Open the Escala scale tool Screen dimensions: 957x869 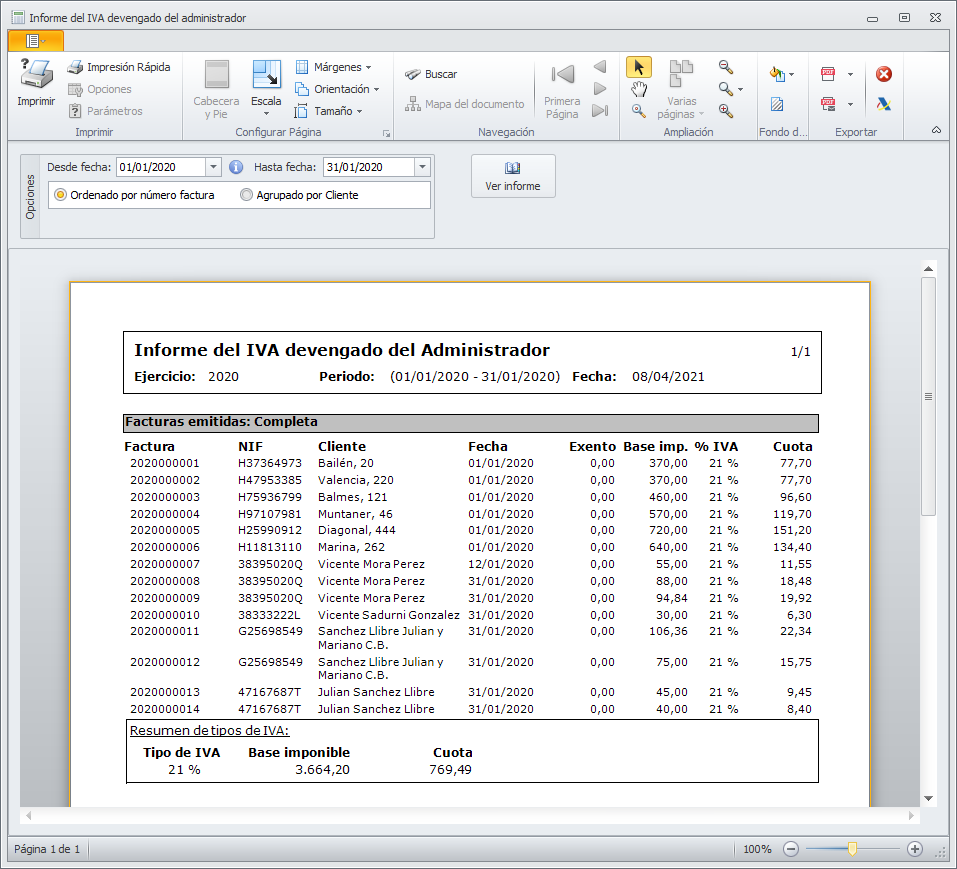[266, 87]
